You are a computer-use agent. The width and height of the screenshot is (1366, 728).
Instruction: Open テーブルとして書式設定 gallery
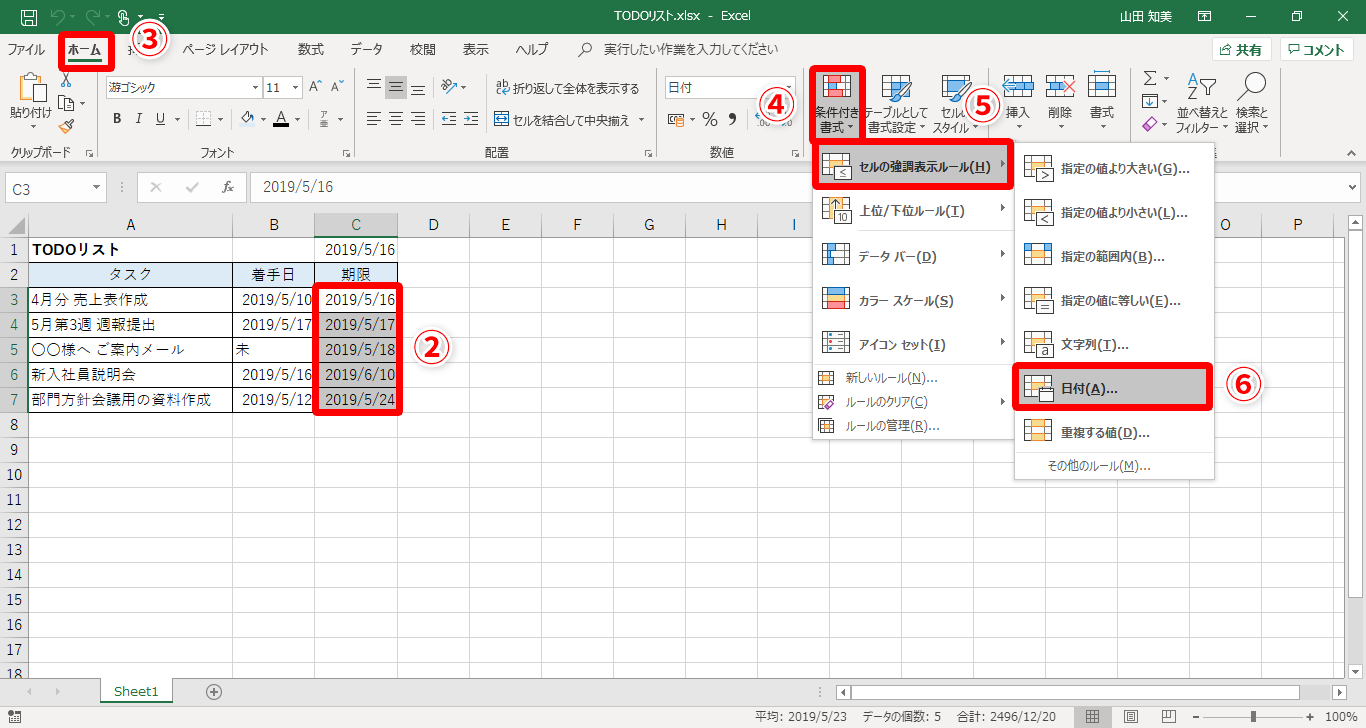[x=896, y=104]
